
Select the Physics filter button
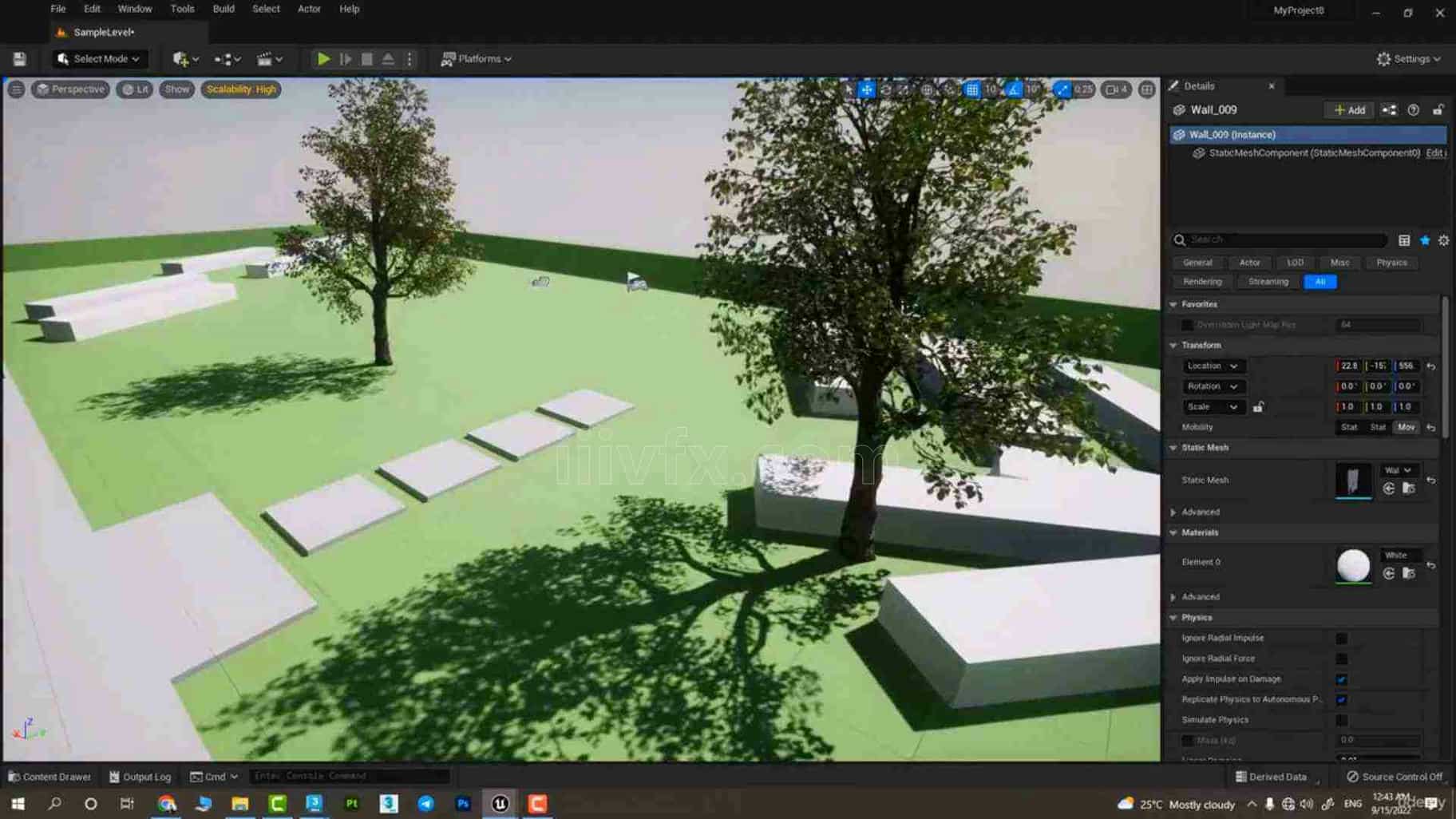[1391, 263]
